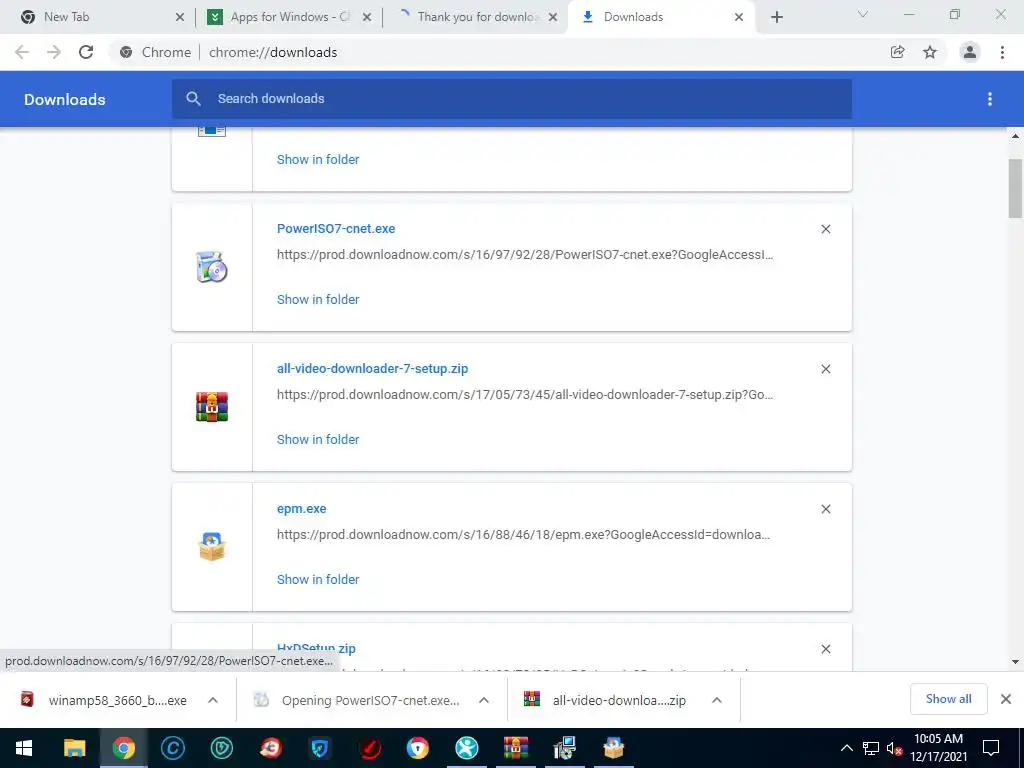Click the vertical scrollbar thumb
Image resolution: width=1024 pixels, height=768 pixels.
(x=1016, y=188)
